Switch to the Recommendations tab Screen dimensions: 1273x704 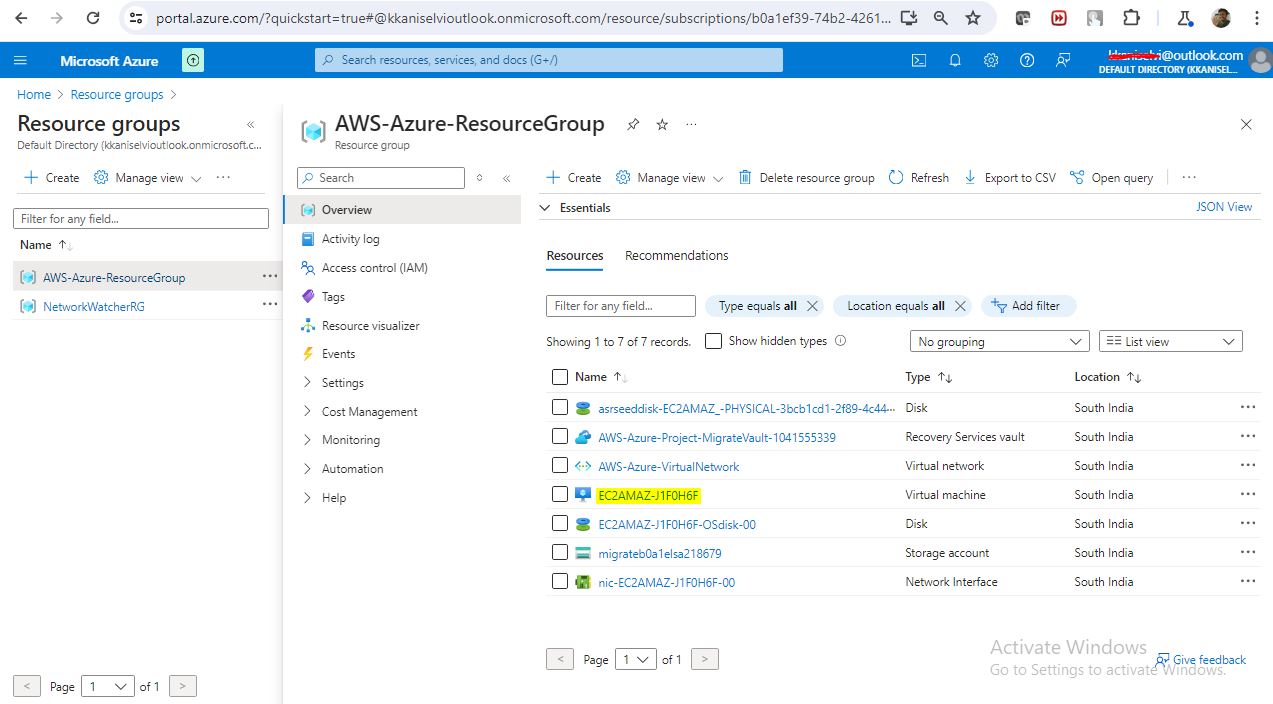coord(676,256)
